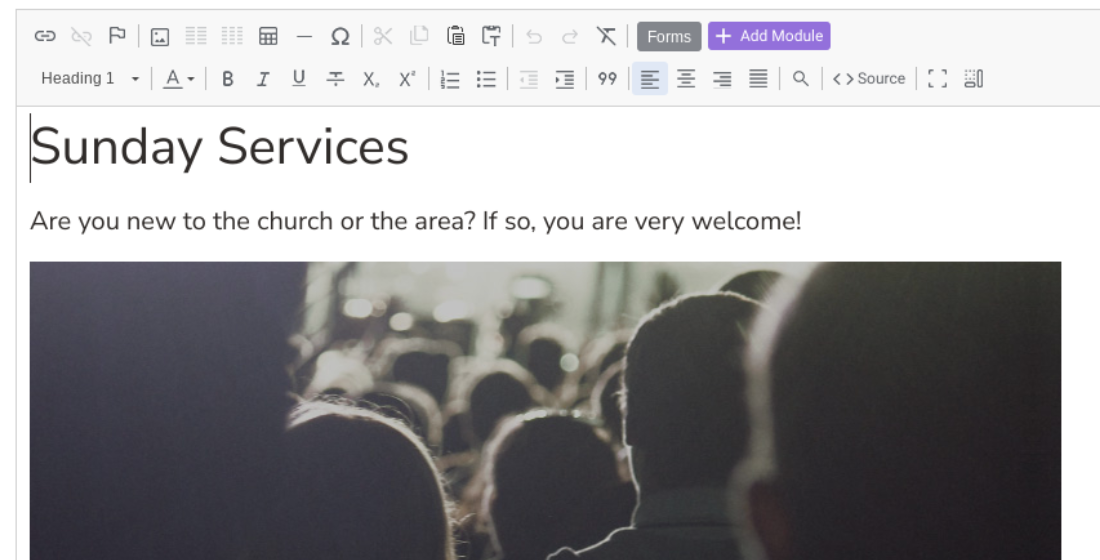Screen dimensions: 1100x560
Task: Click the Sunday Services heading
Action: tap(219, 147)
